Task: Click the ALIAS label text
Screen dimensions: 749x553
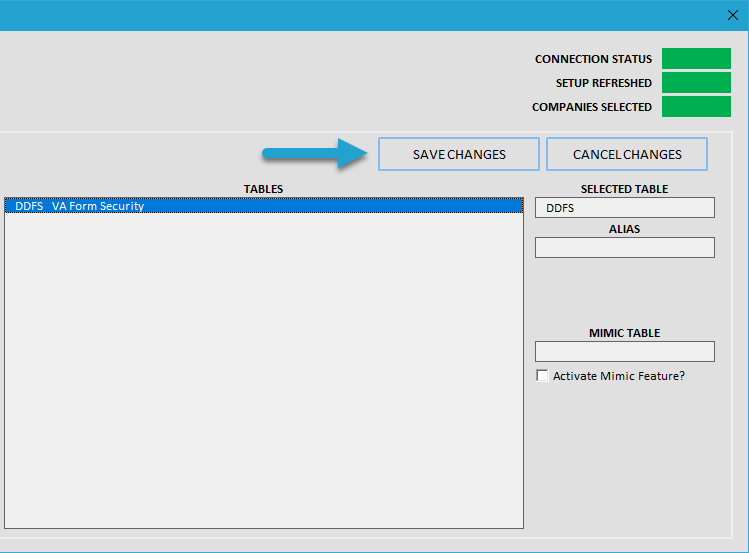Action: coord(624,229)
